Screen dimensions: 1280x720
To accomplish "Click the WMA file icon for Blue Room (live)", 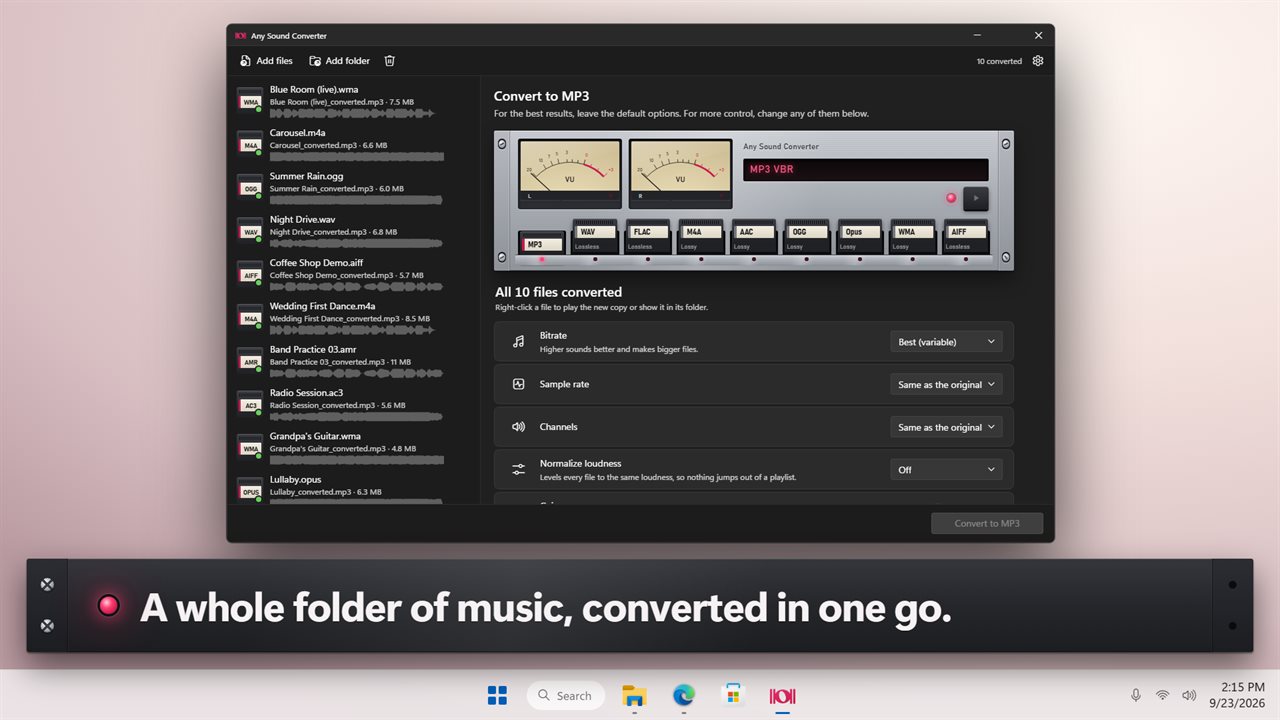I will tap(250, 101).
